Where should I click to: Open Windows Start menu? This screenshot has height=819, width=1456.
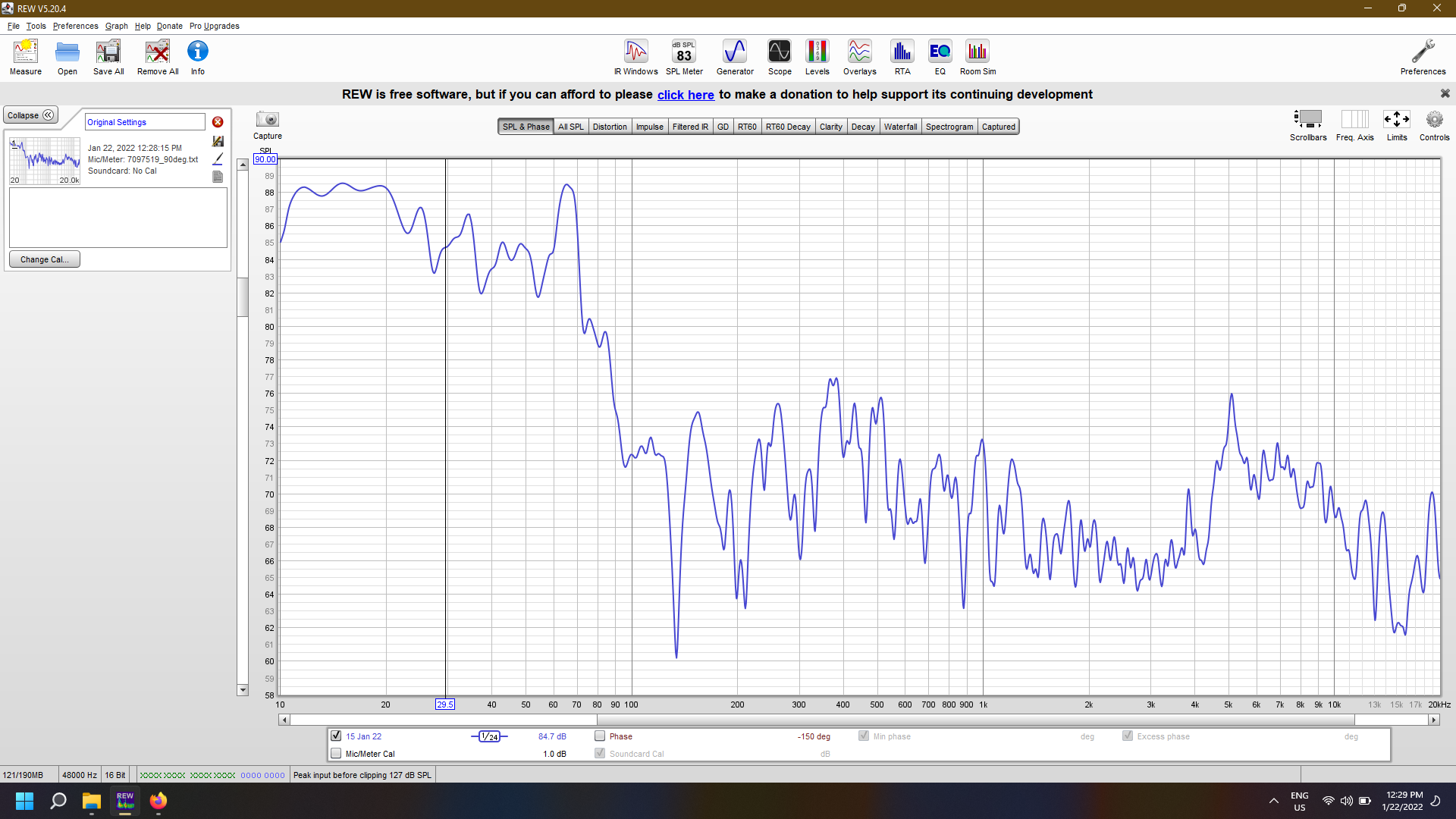point(24,801)
